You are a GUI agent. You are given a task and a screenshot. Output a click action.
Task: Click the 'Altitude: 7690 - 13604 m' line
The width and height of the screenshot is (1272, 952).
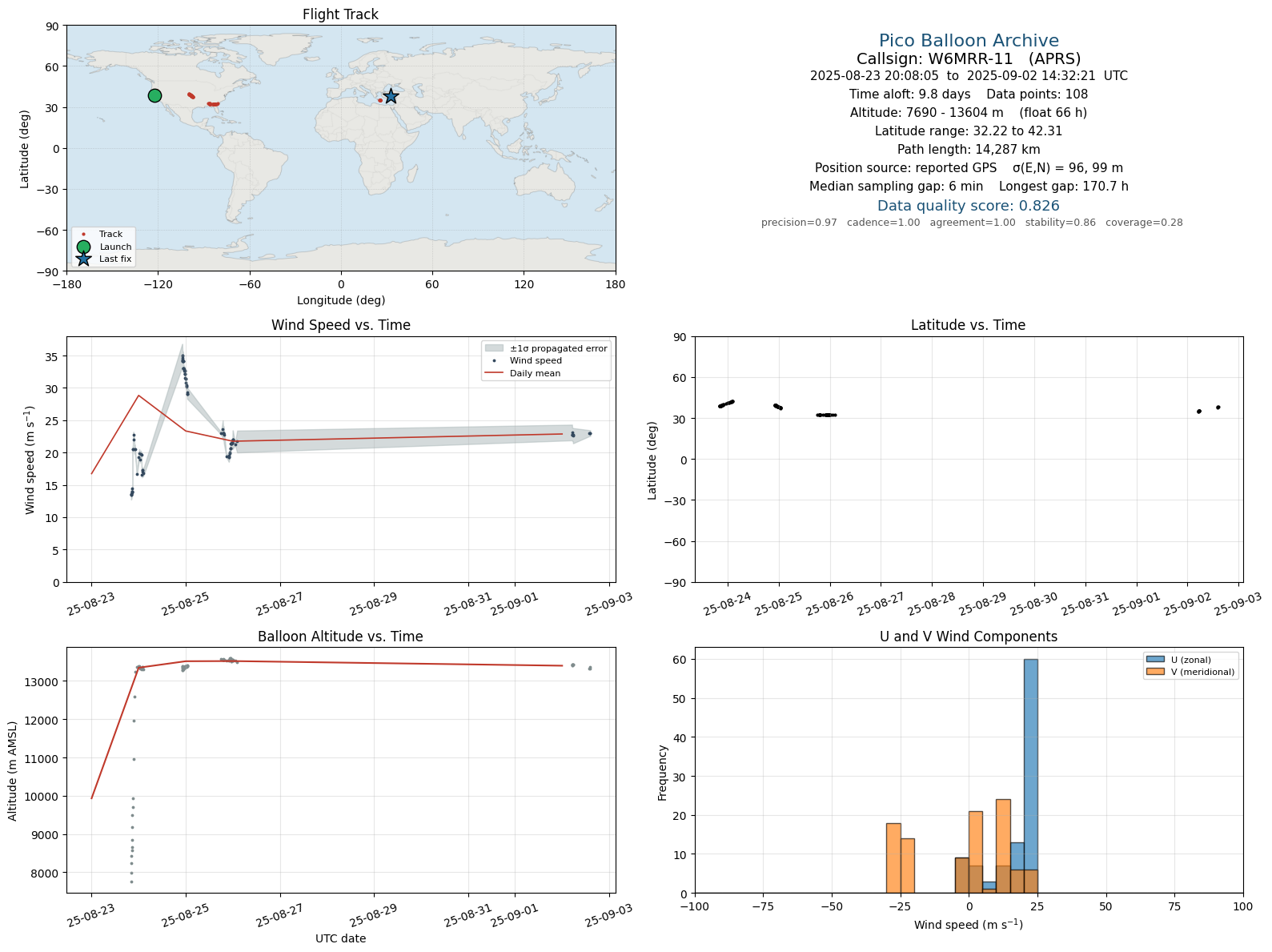(x=969, y=113)
